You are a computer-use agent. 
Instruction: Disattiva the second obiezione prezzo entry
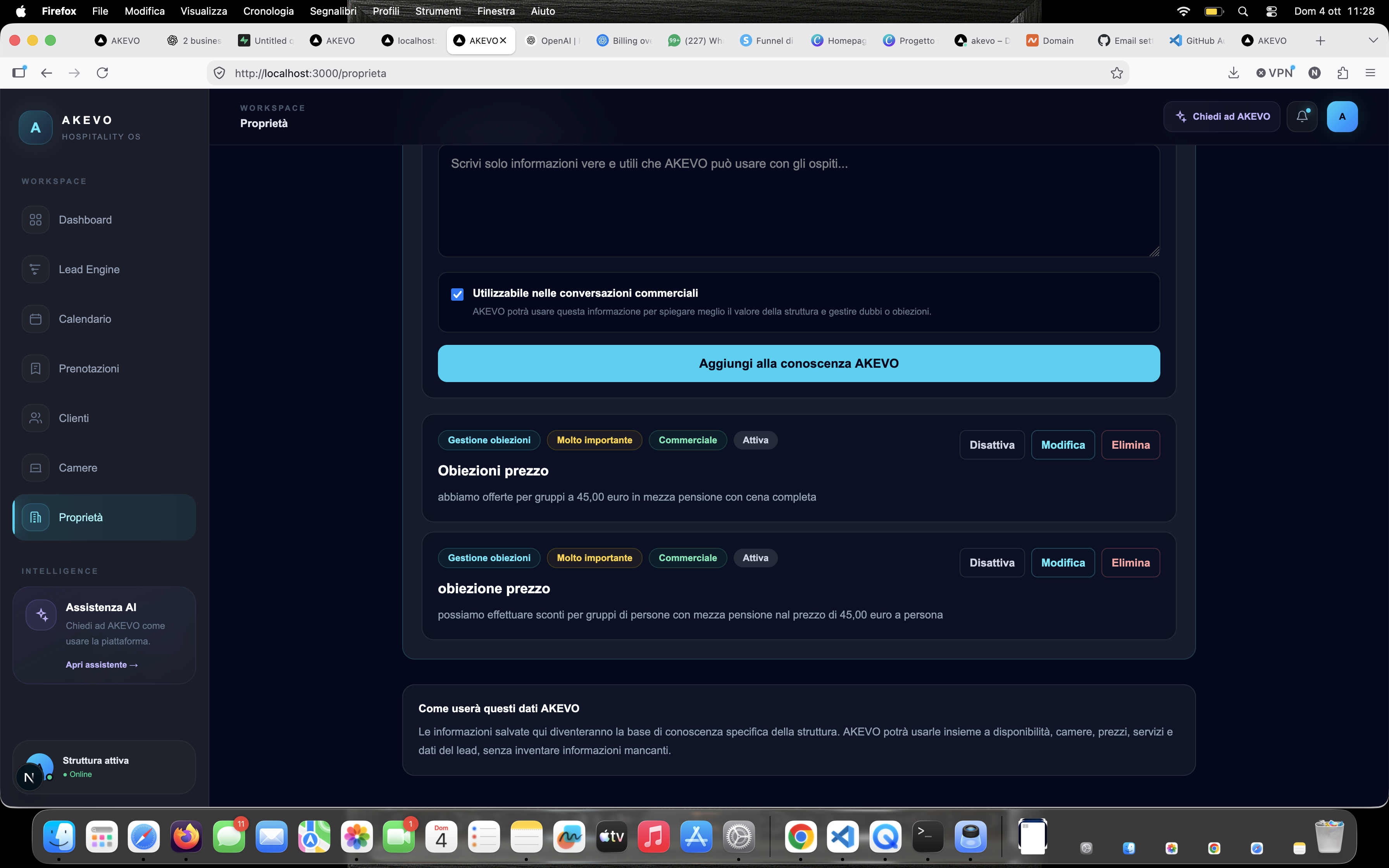click(992, 563)
